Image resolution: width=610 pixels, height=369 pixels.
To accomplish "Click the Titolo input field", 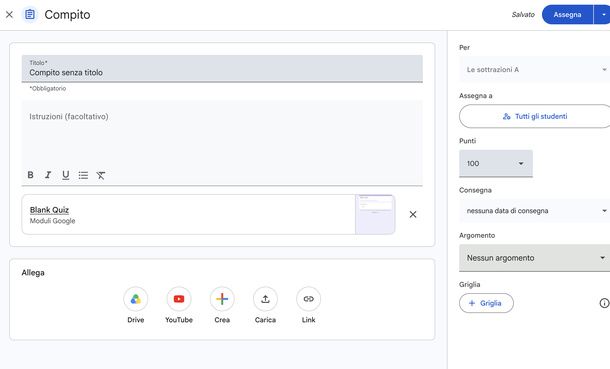I will click(222, 69).
